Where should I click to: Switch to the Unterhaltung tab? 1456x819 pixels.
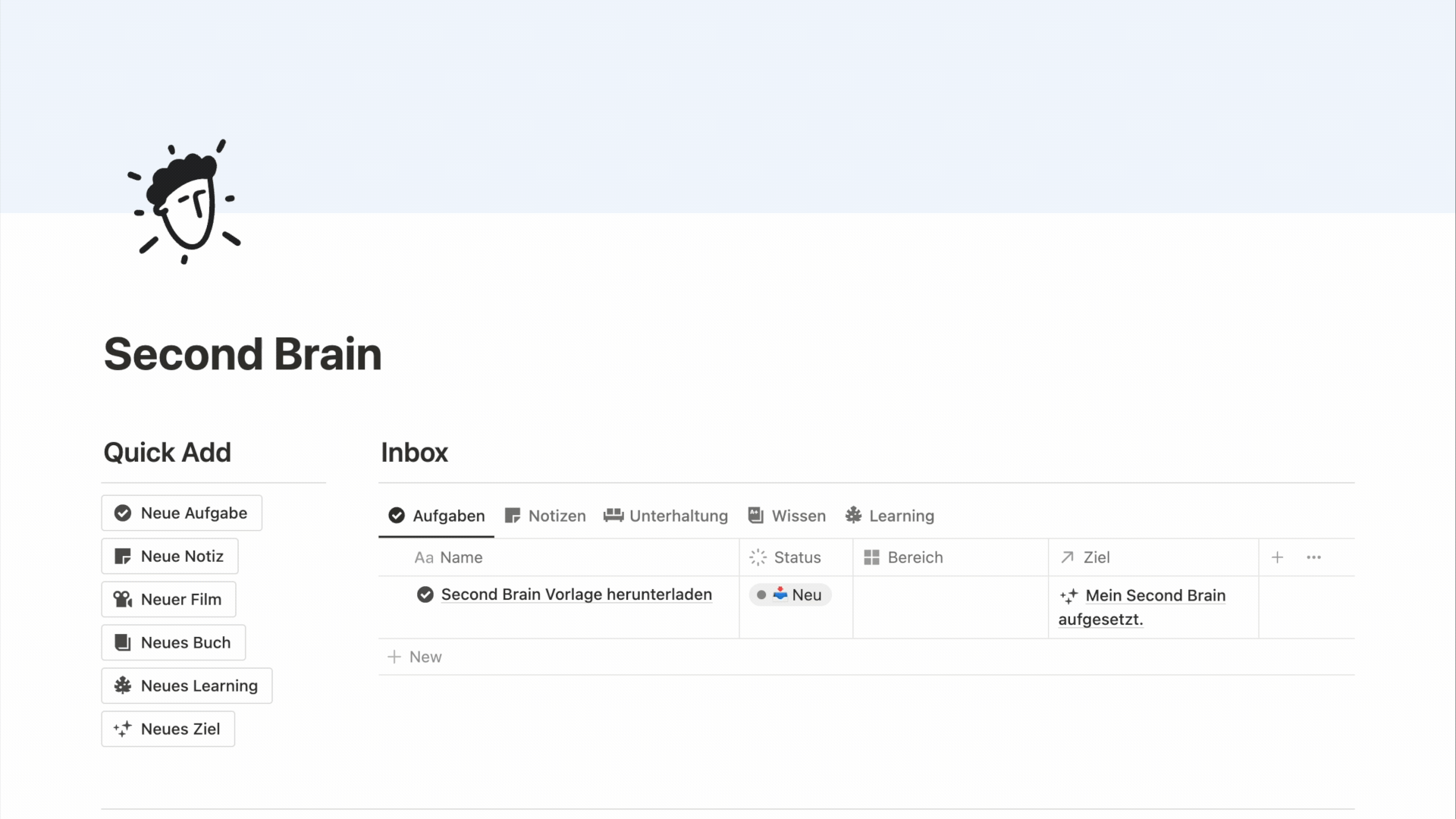coord(666,516)
